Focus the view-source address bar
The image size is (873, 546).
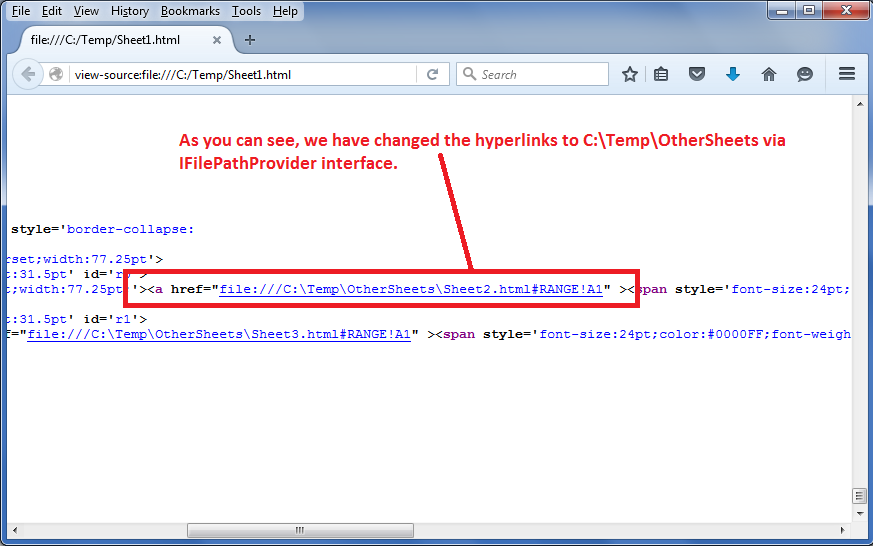(240, 74)
